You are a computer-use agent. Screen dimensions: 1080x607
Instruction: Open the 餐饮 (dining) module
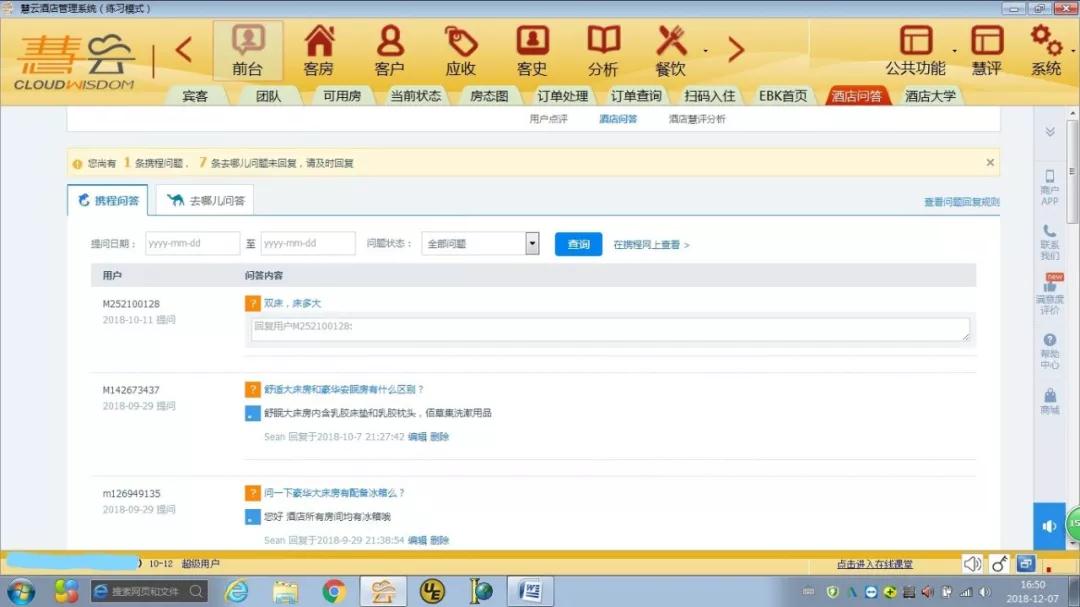tap(672, 50)
